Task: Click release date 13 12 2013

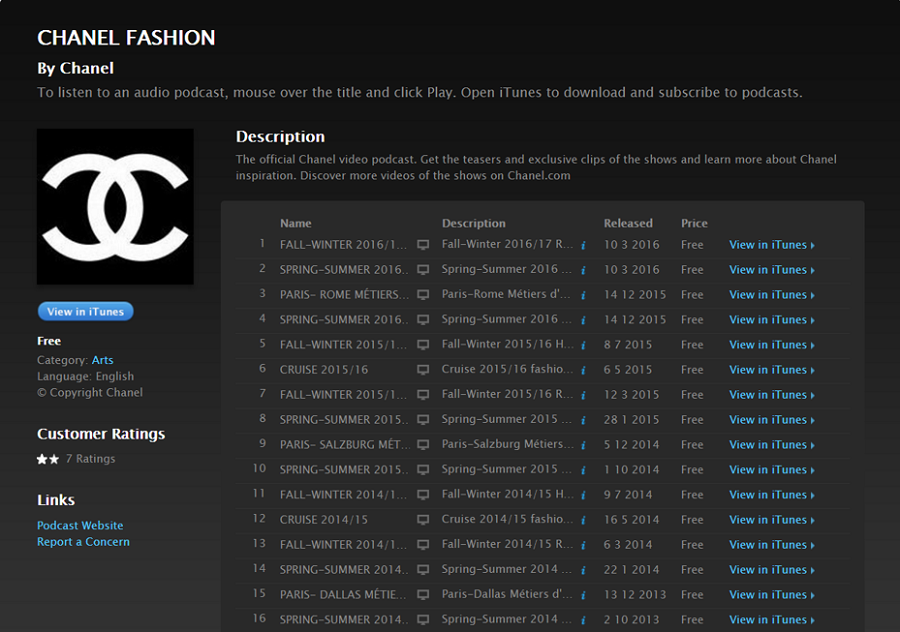Action: tap(635, 595)
